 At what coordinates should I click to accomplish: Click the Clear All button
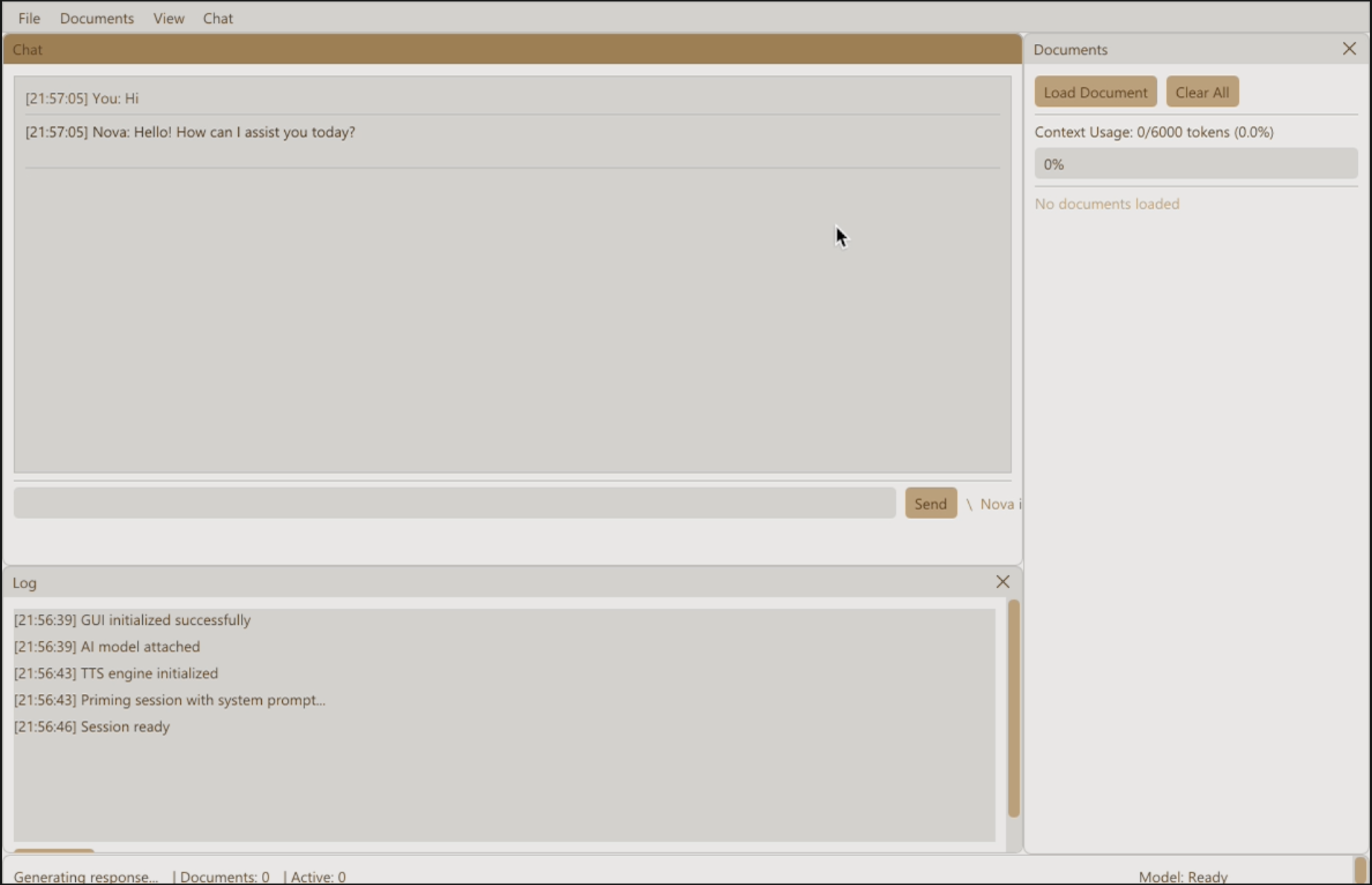1202,91
